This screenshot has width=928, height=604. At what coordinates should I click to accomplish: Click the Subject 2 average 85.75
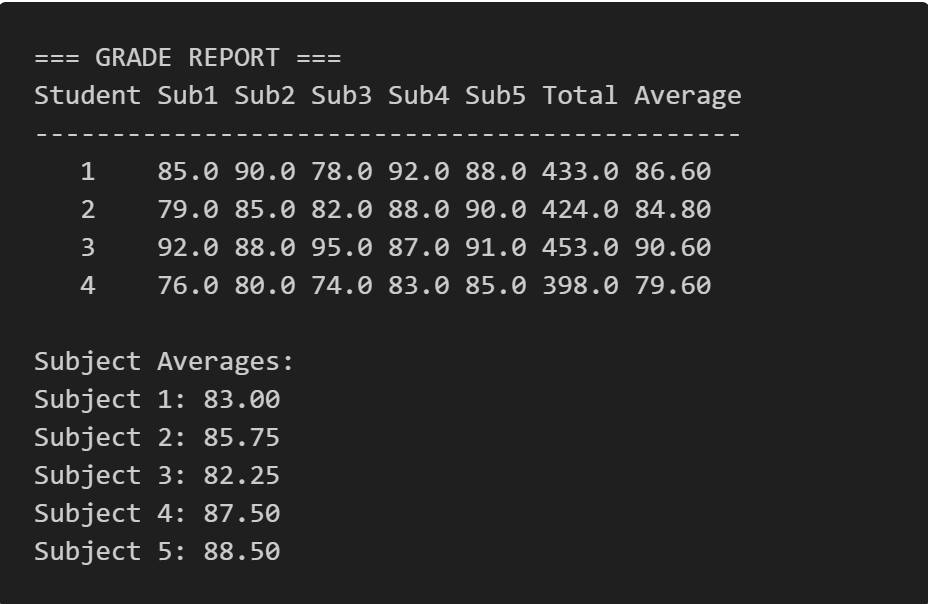click(241, 437)
